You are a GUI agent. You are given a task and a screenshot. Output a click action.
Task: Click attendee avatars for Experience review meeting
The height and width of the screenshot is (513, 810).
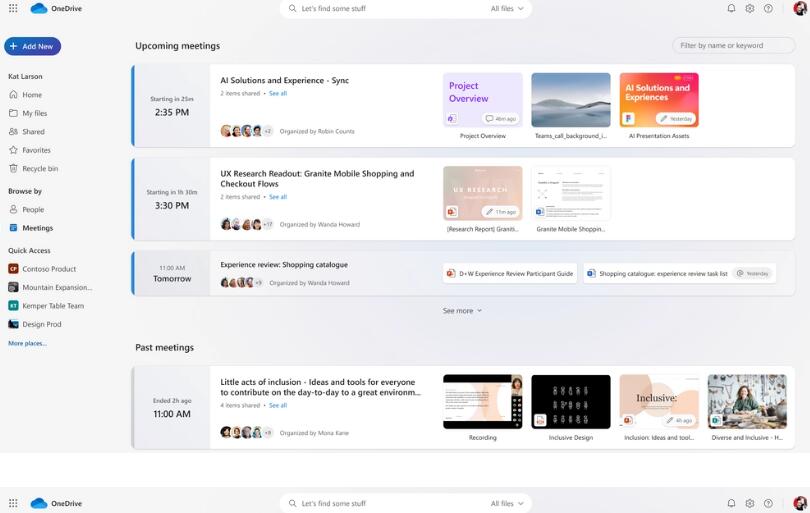coord(242,283)
